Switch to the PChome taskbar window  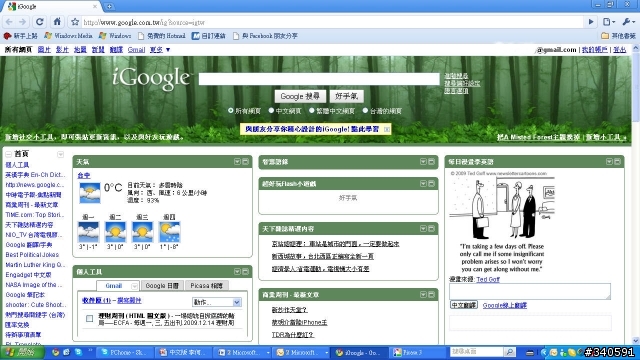coord(125,352)
